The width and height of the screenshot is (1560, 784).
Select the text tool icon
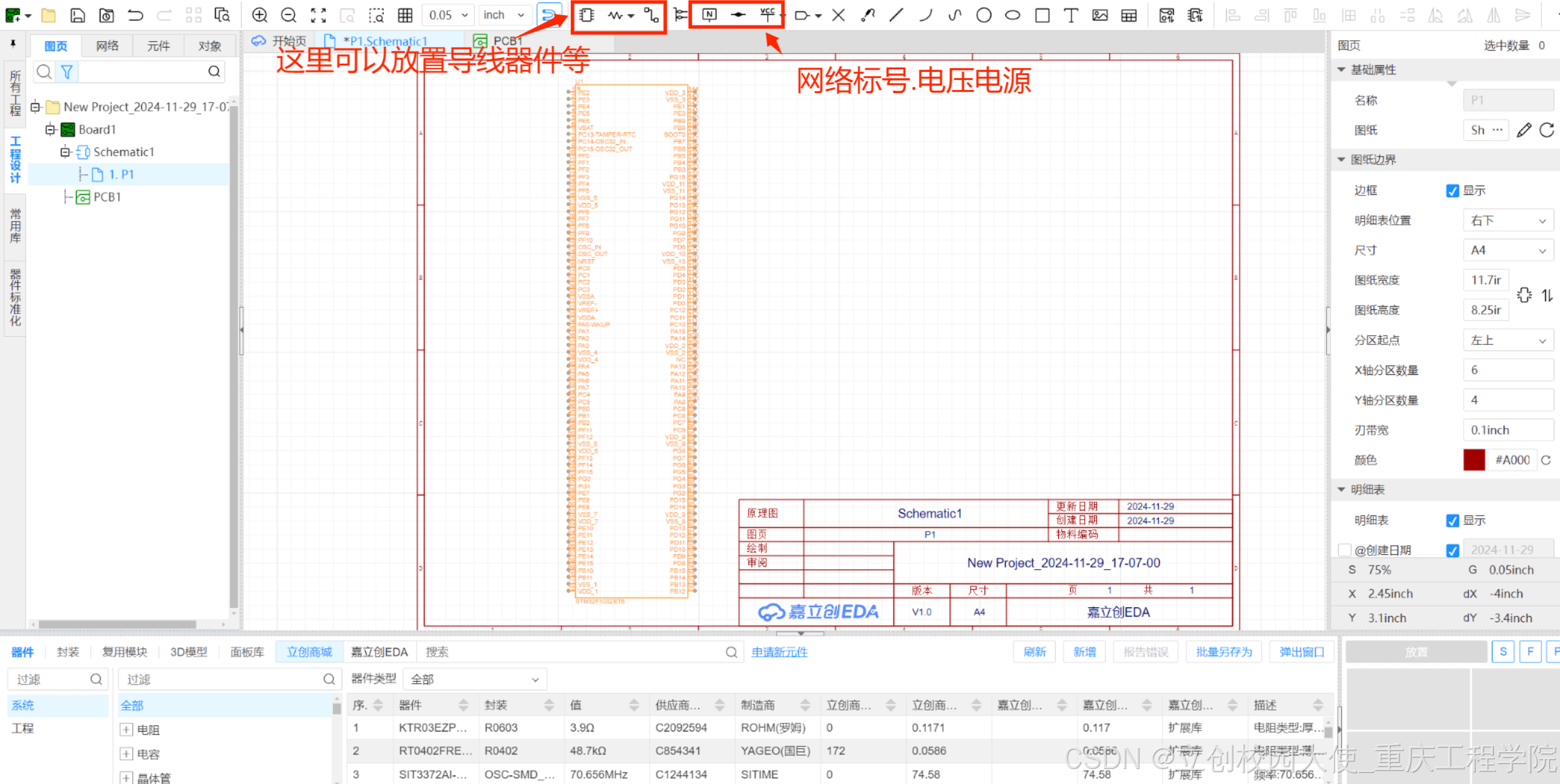tap(1071, 15)
